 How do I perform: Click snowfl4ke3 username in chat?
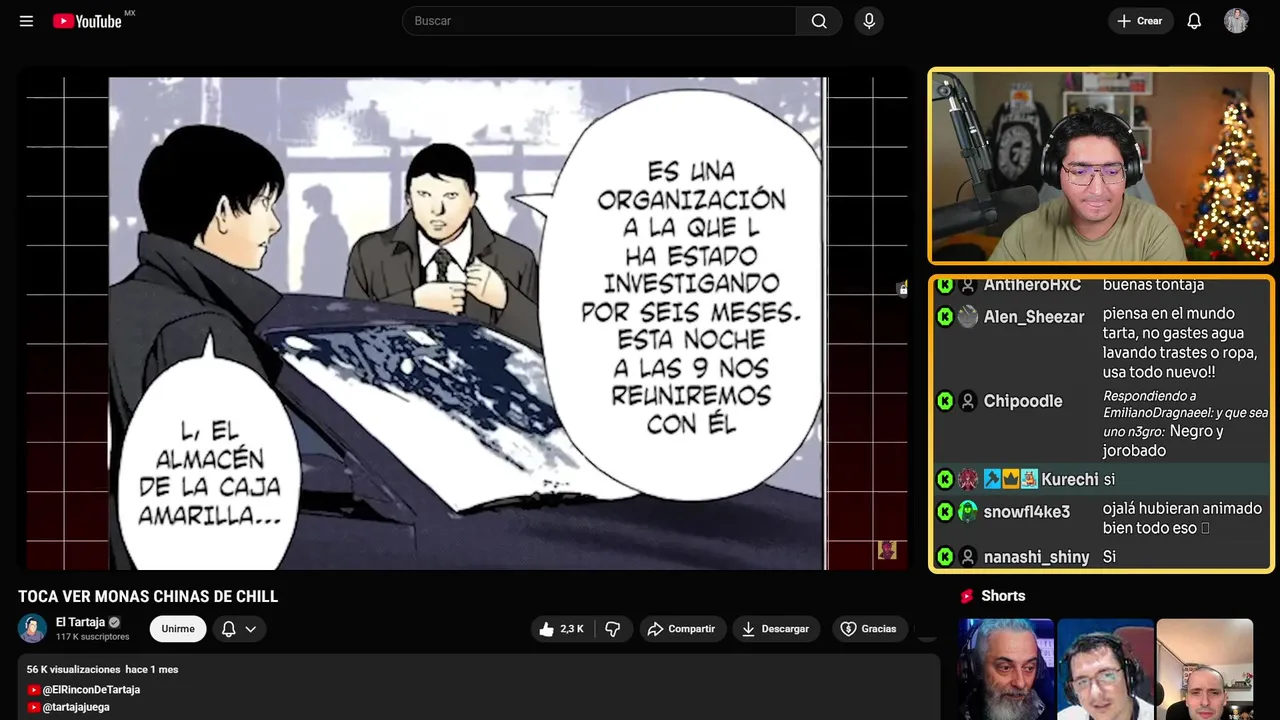click(1027, 512)
